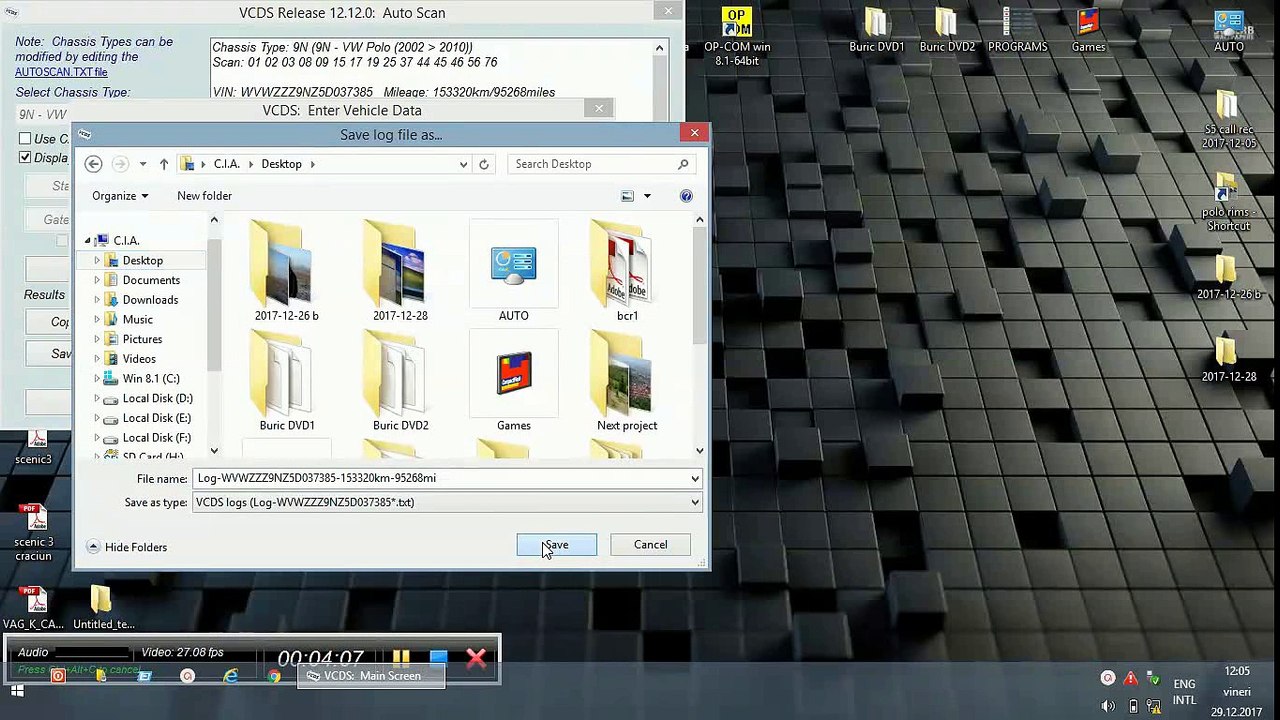Refresh the Desktop folder listing
The height and width of the screenshot is (720, 1280).
click(x=484, y=164)
